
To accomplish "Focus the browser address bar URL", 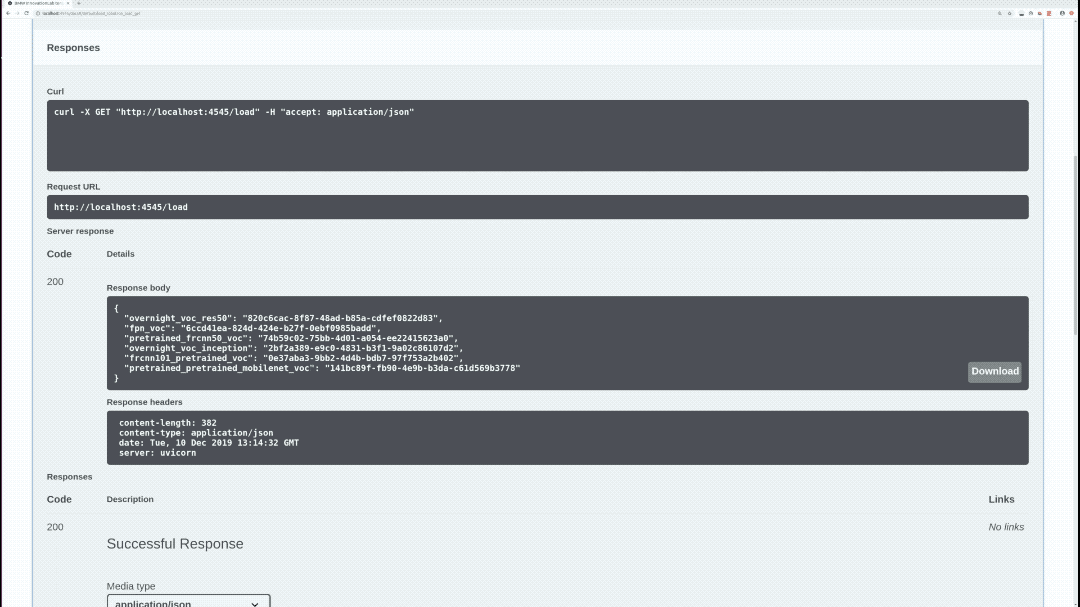I will tap(91, 13).
